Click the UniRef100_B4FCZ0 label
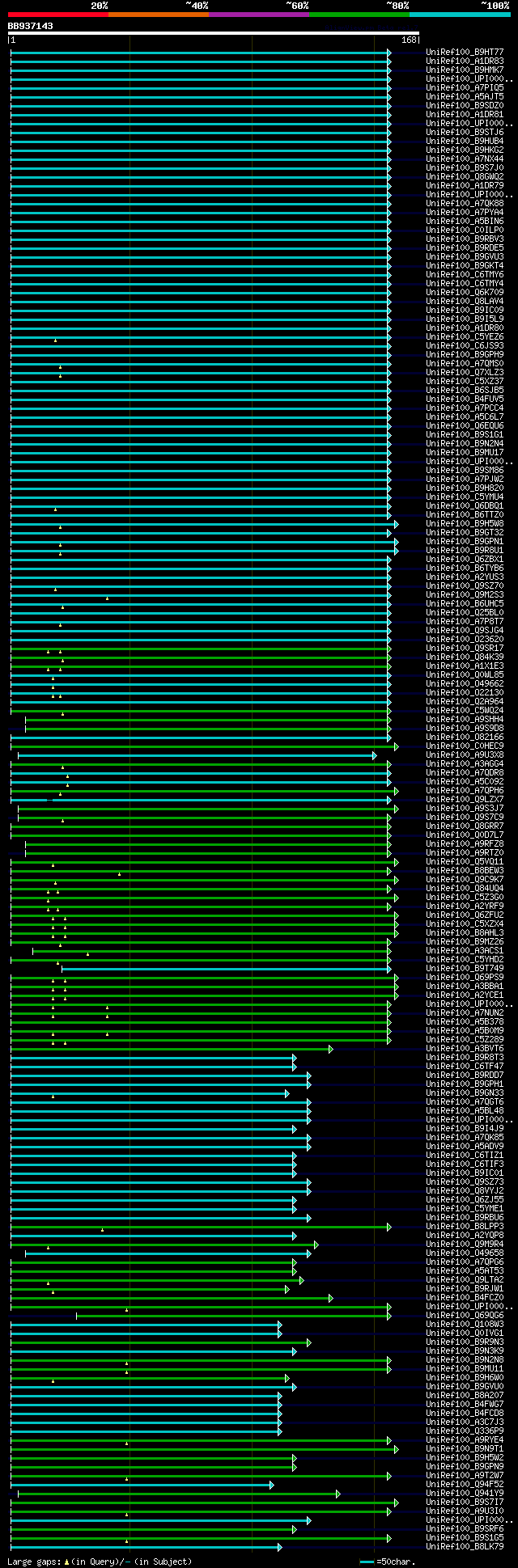Screen dimensions: 518x1568 click(x=465, y=1298)
